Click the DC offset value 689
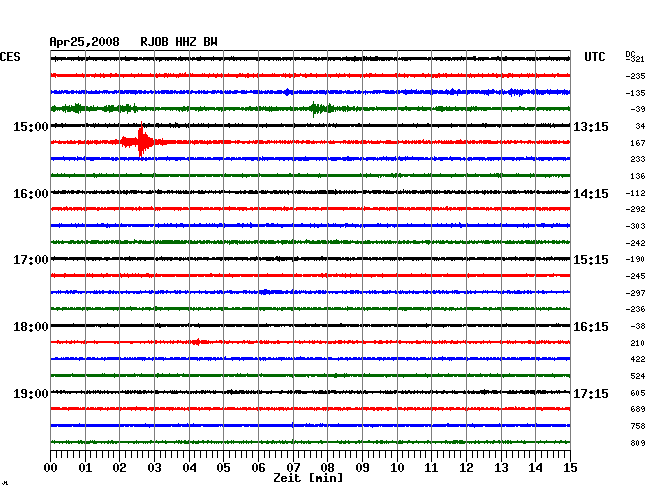The height and width of the screenshot is (494, 650). pyautogui.click(x=638, y=409)
